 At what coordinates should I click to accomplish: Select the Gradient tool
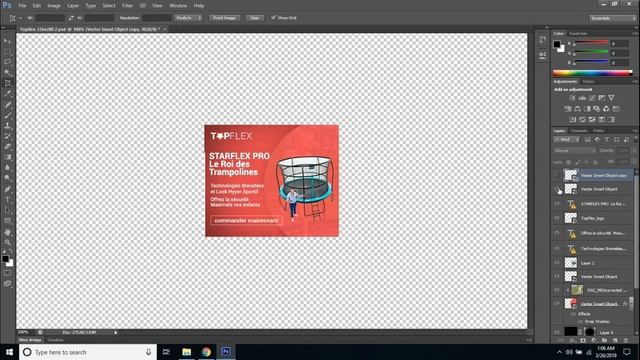(x=7, y=157)
